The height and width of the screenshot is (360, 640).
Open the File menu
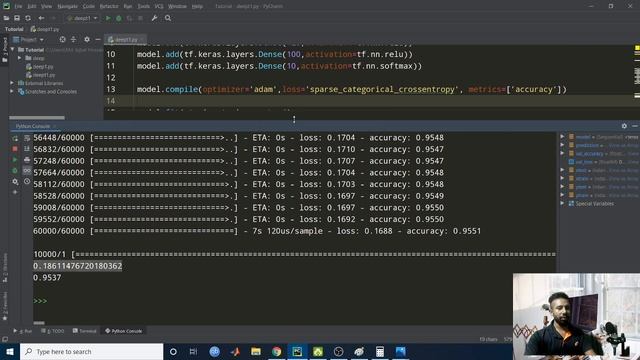[x=18, y=7]
